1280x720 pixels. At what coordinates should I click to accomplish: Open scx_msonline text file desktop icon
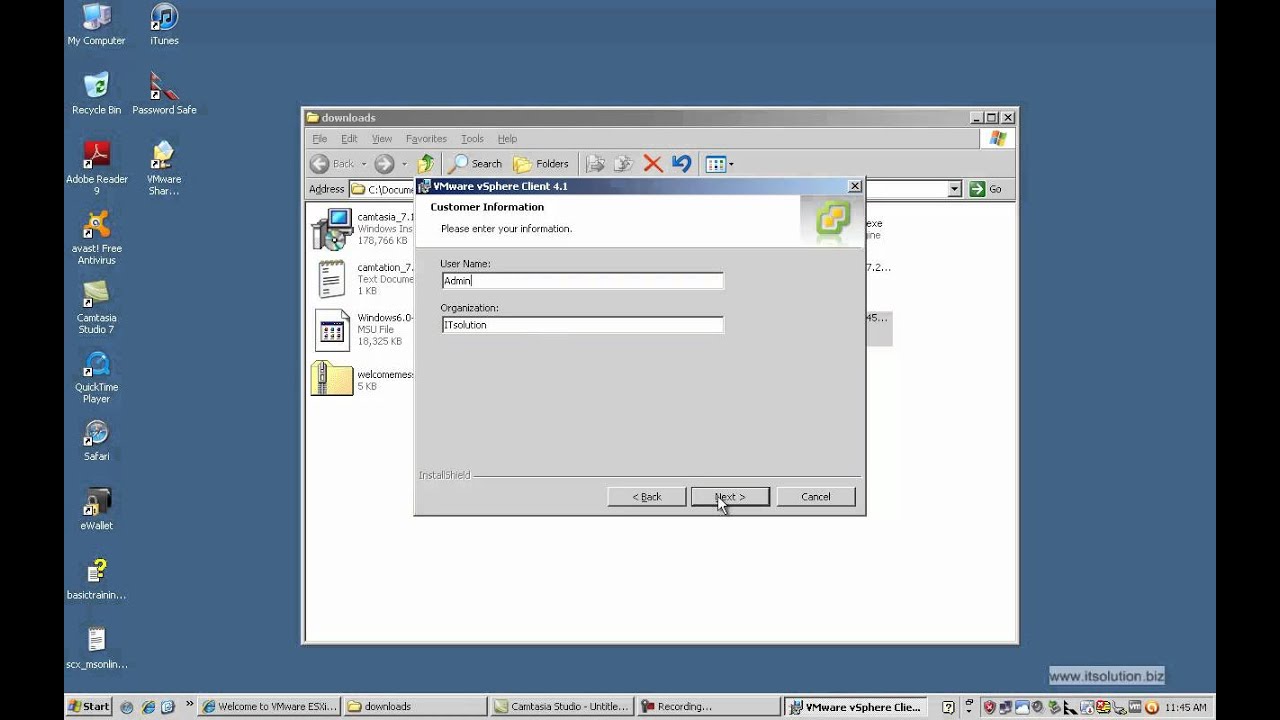(97, 647)
